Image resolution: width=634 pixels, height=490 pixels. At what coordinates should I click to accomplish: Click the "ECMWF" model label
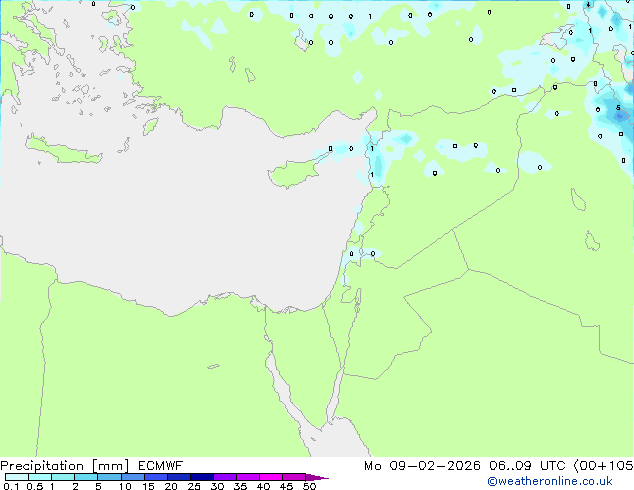point(161,466)
